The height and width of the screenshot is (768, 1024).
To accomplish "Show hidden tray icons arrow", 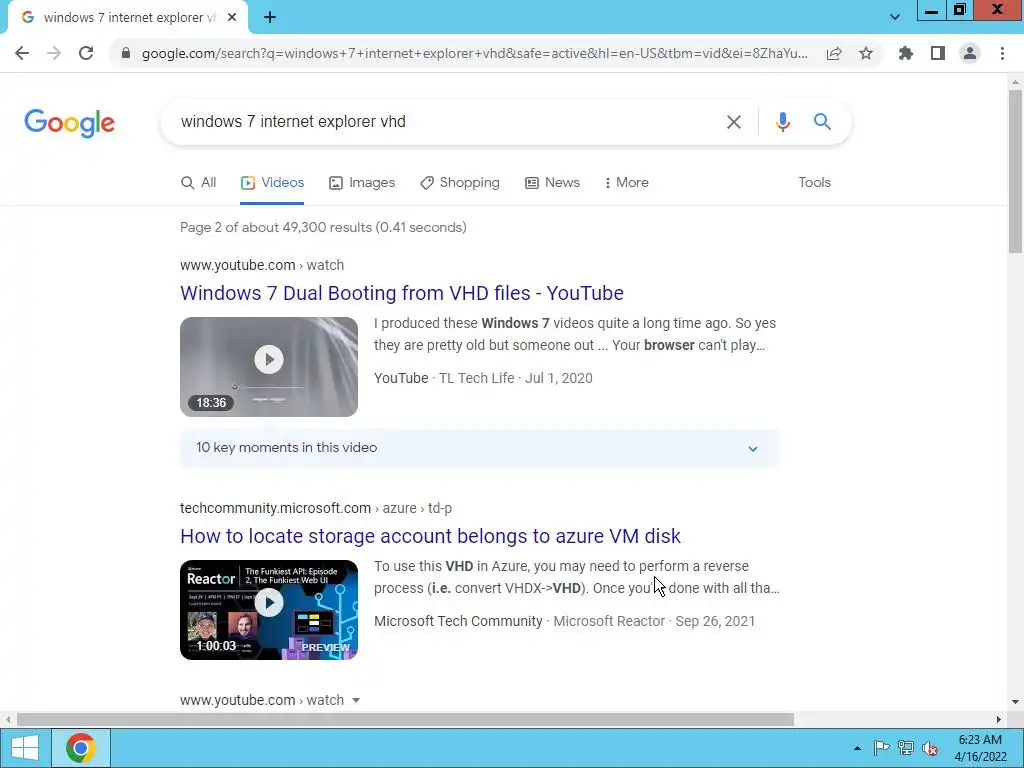I will click(857, 748).
